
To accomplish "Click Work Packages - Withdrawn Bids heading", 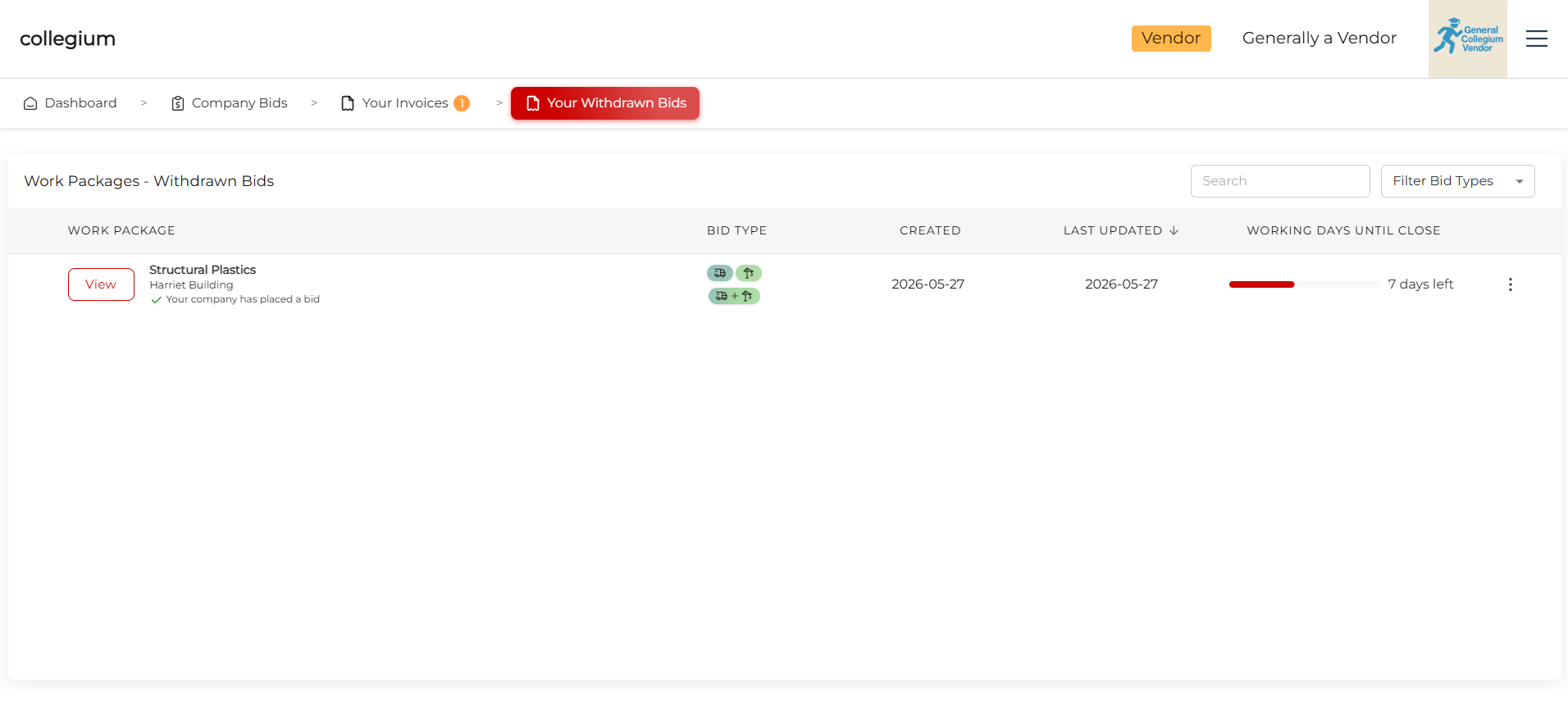I will [148, 181].
